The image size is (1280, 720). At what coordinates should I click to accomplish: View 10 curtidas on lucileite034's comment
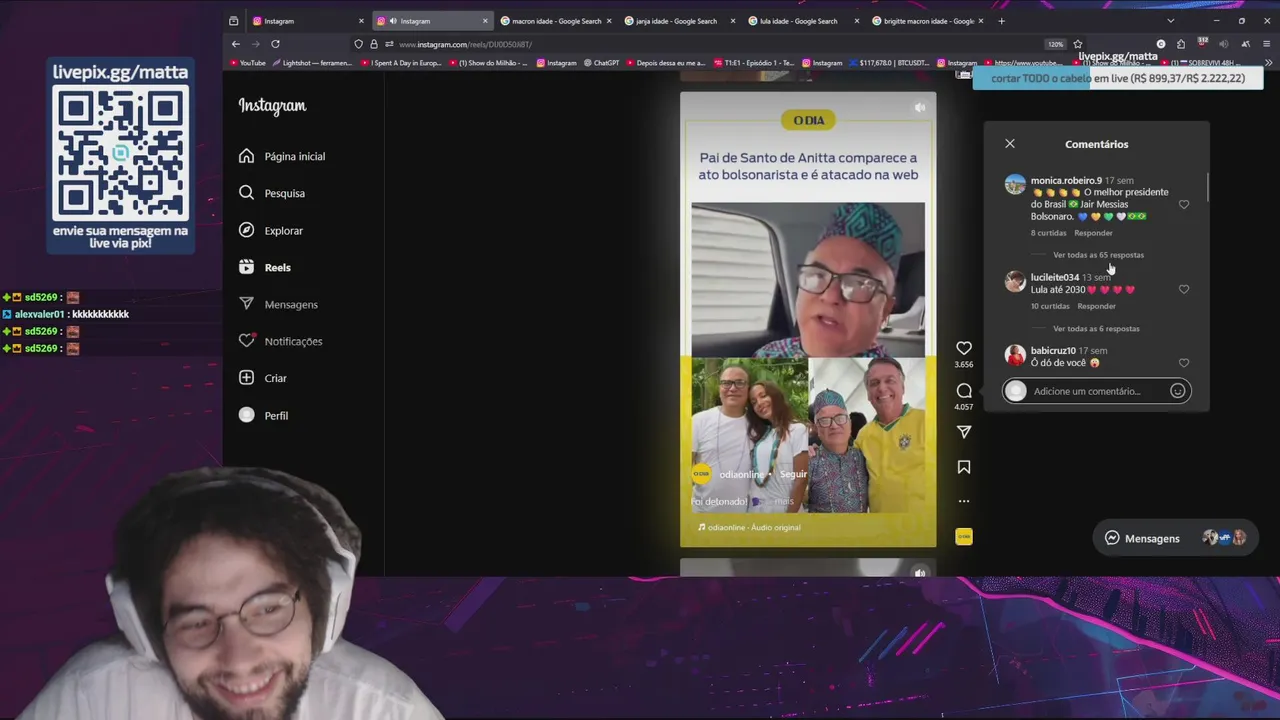pos(1050,306)
